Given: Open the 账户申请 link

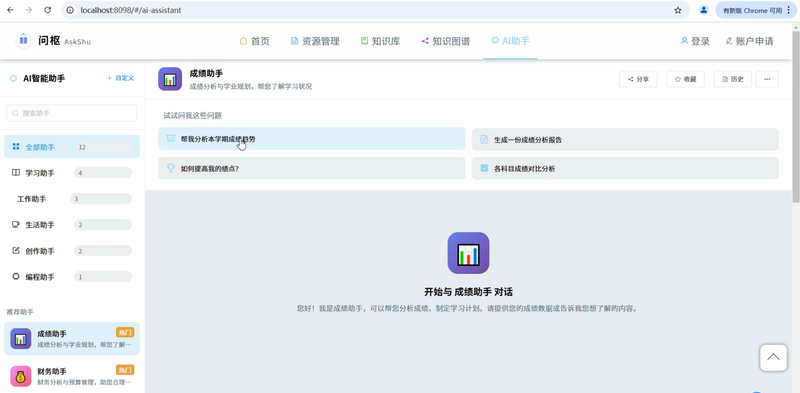Looking at the screenshot, I should [x=749, y=41].
